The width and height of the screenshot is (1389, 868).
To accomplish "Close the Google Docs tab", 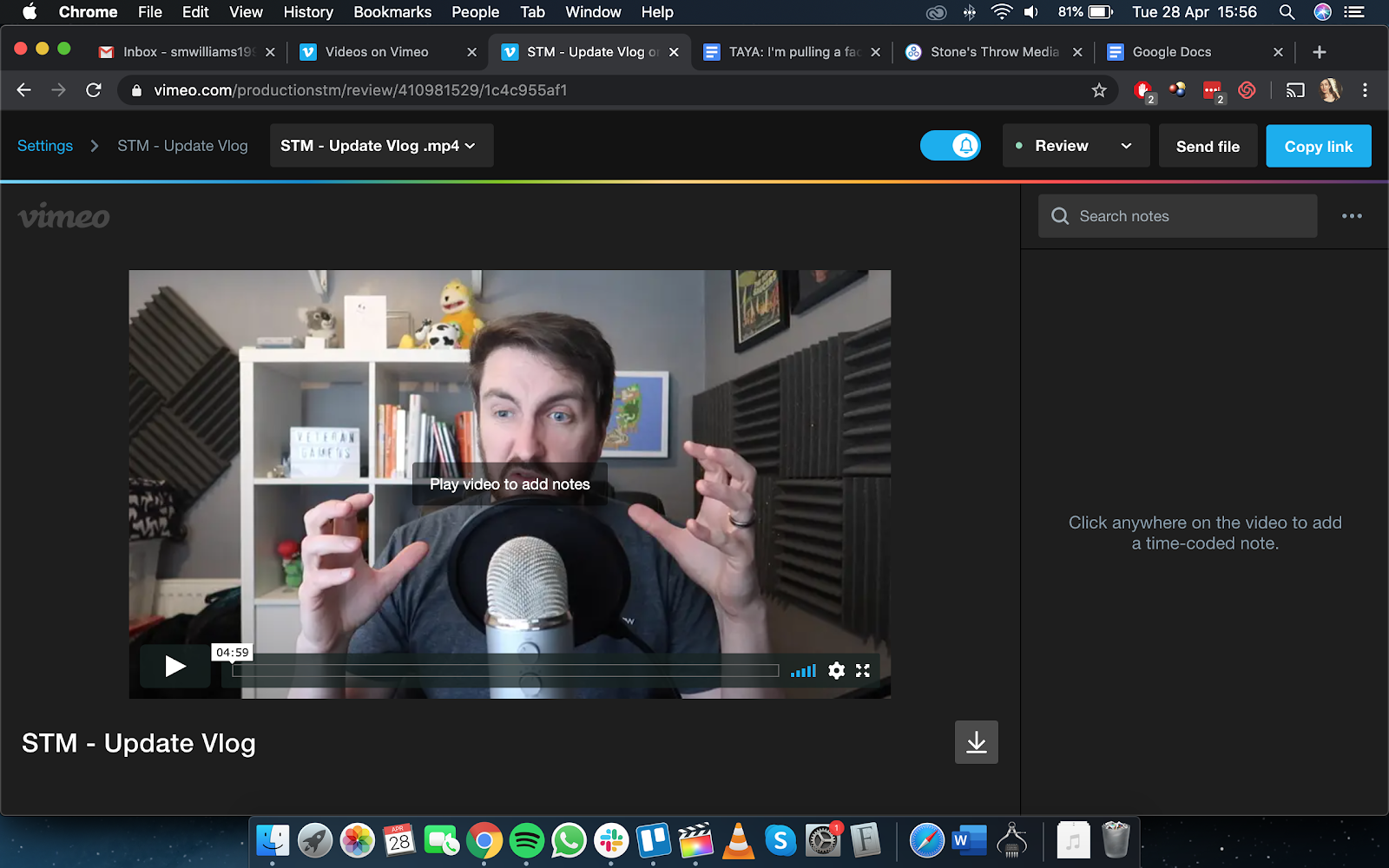I will coord(1278,52).
